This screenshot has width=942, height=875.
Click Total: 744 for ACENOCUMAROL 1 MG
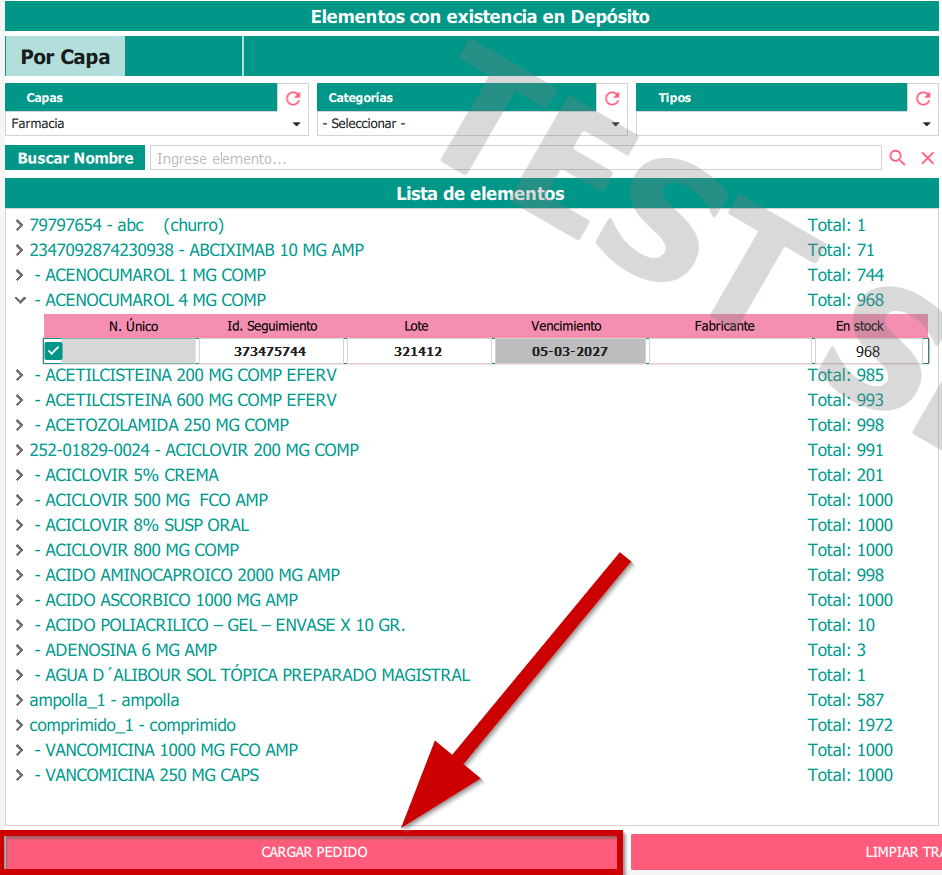coord(846,275)
